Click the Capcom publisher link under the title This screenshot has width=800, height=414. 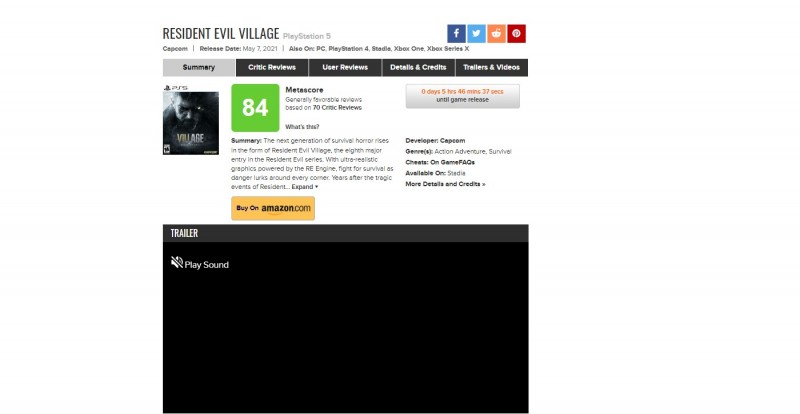click(x=176, y=48)
